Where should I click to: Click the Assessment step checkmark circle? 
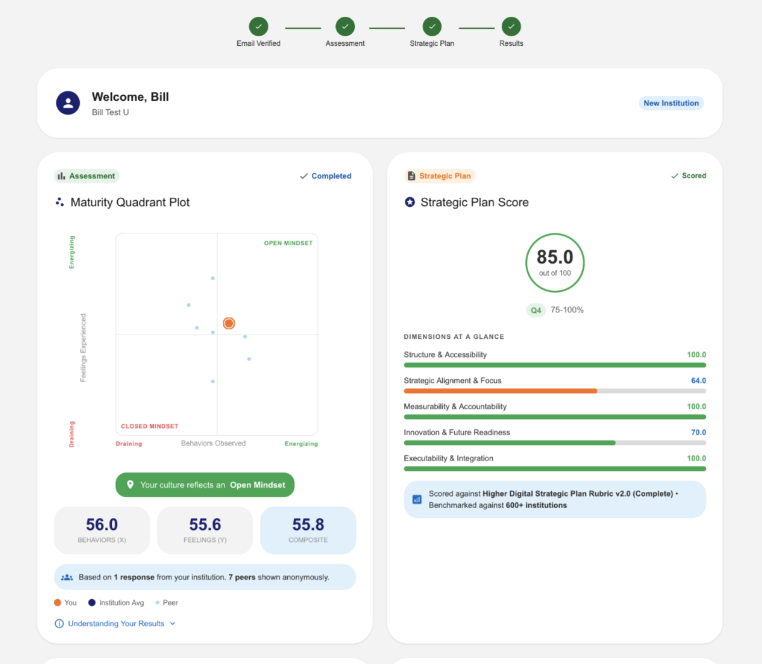(x=345, y=26)
